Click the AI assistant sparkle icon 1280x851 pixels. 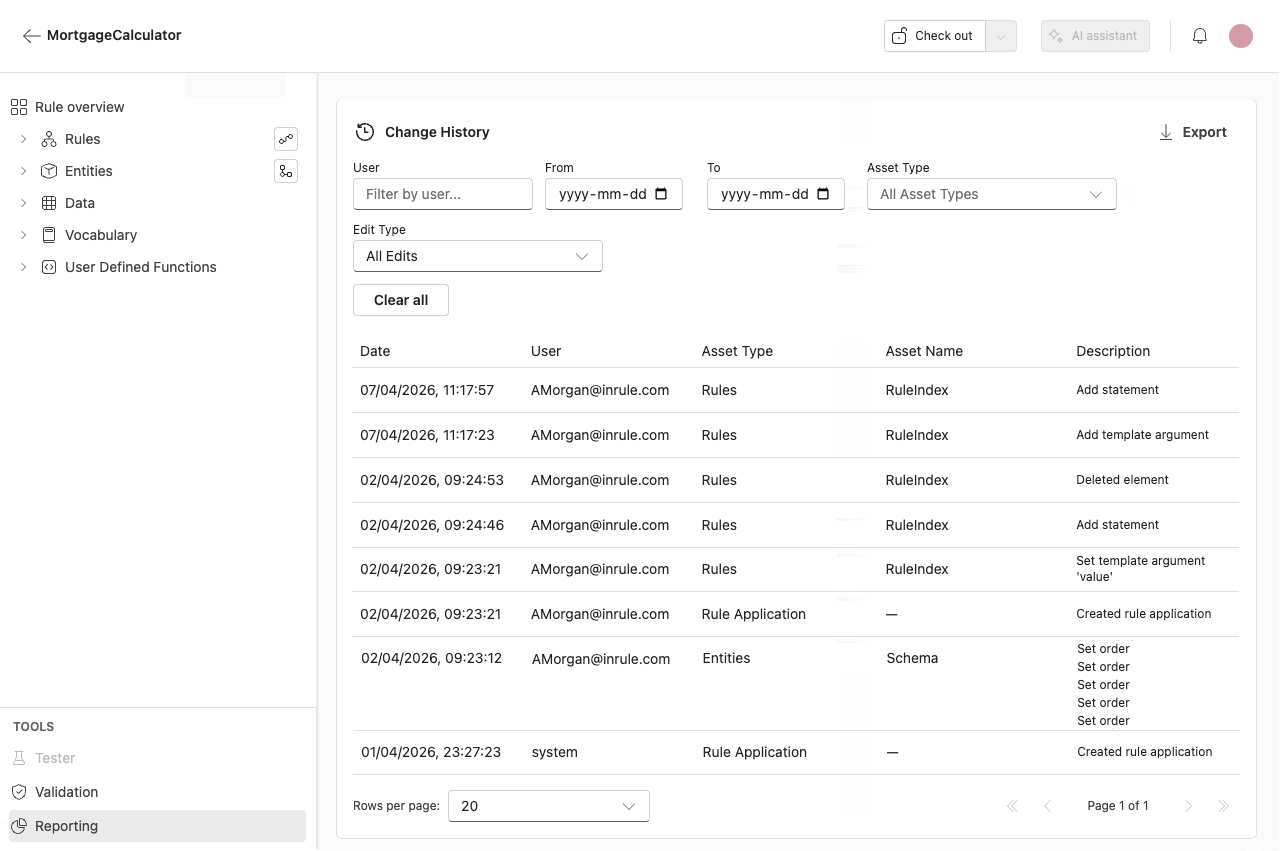coord(1056,36)
